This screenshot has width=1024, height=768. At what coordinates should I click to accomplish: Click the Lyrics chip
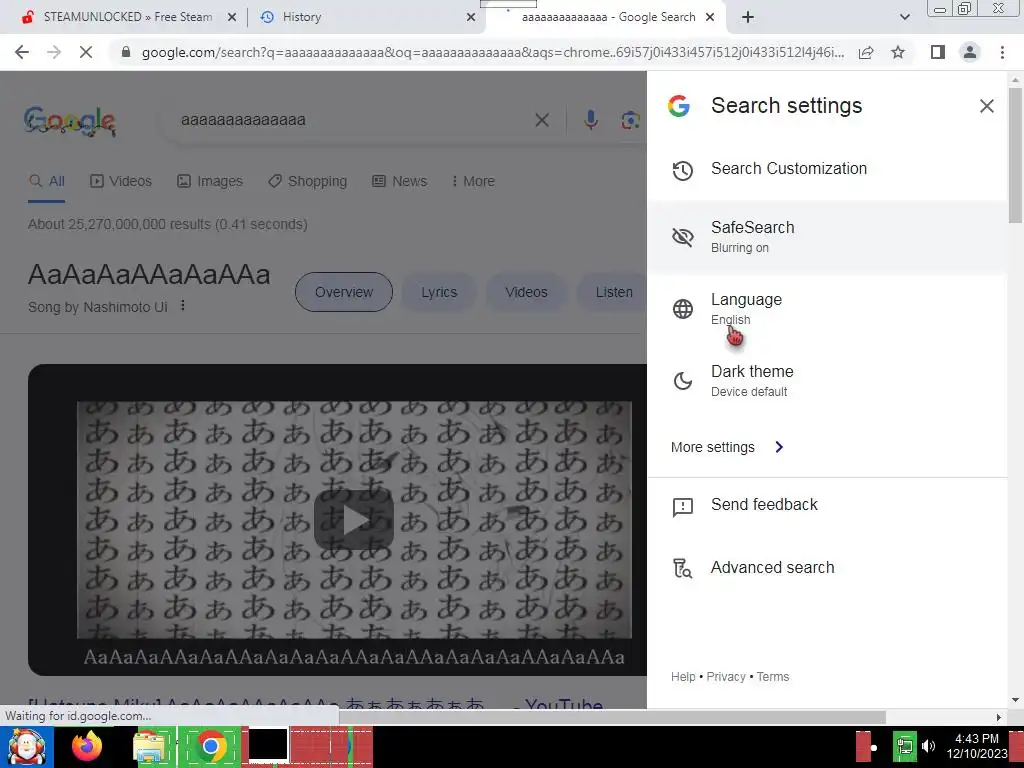point(439,292)
